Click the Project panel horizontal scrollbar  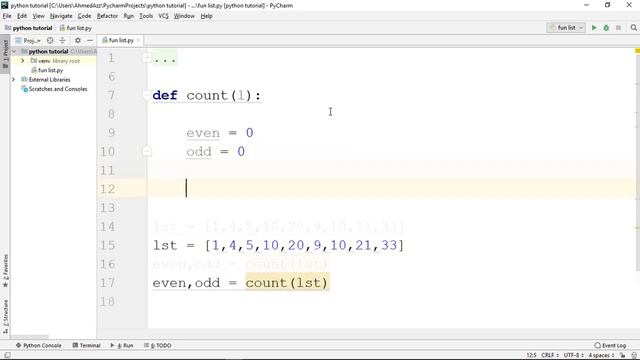[x=29, y=337]
